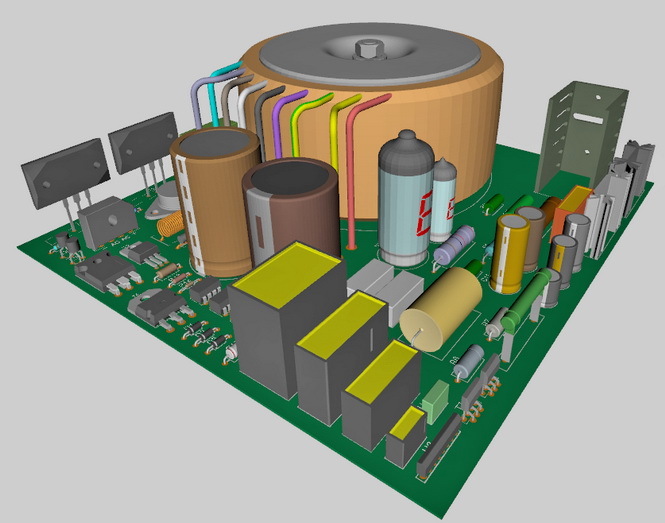Select the smallest yellow-topped gray block

coord(406,436)
